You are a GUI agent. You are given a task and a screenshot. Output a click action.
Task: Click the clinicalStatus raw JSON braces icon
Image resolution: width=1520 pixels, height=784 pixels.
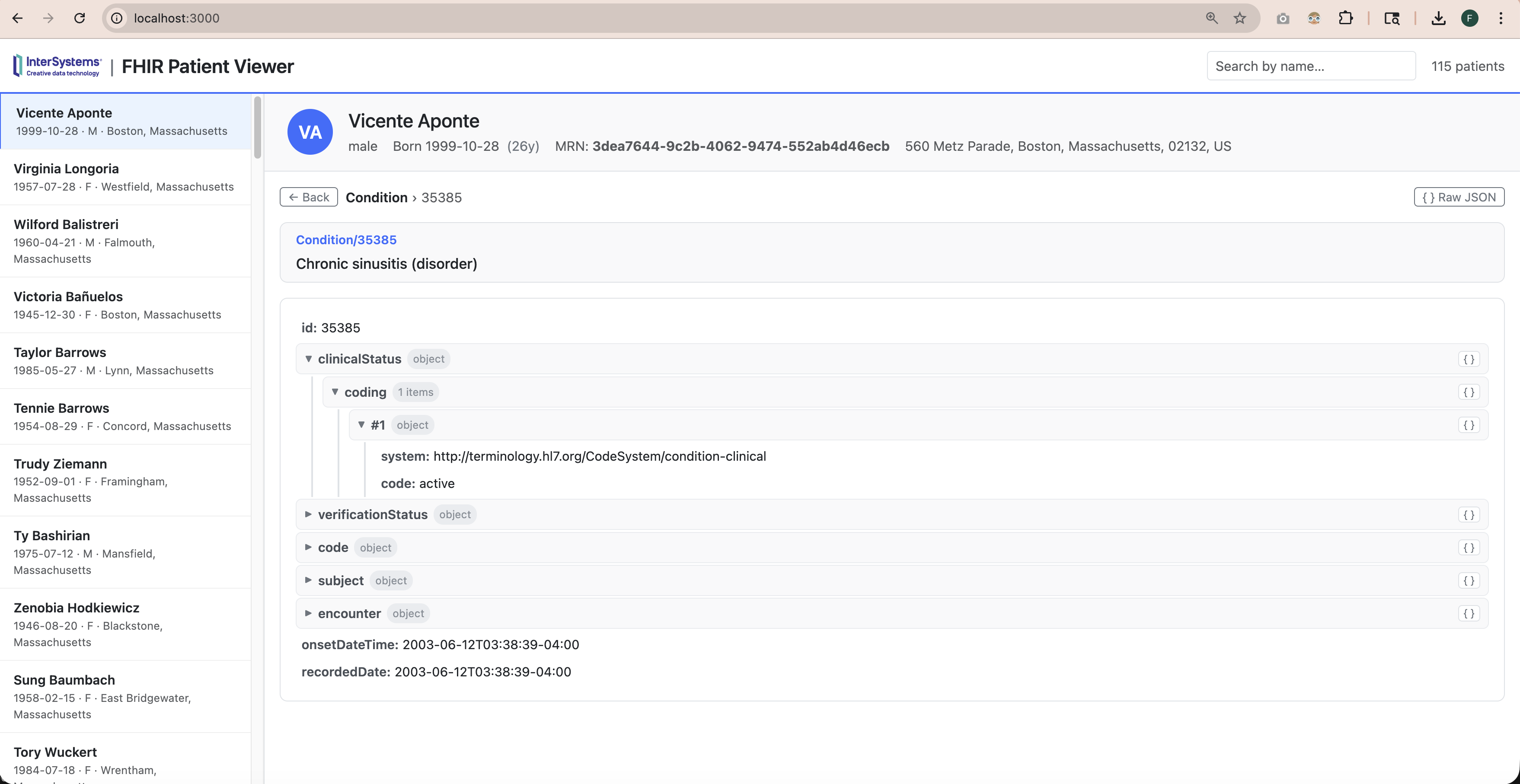(x=1469, y=359)
